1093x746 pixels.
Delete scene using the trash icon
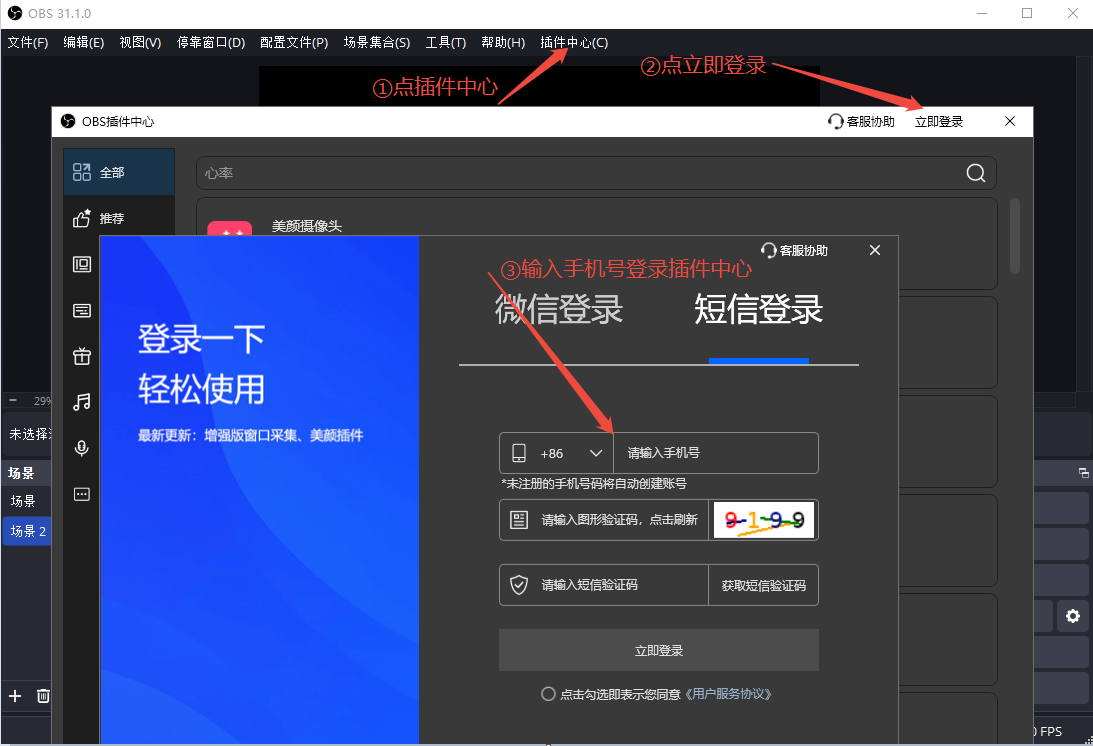point(41,696)
